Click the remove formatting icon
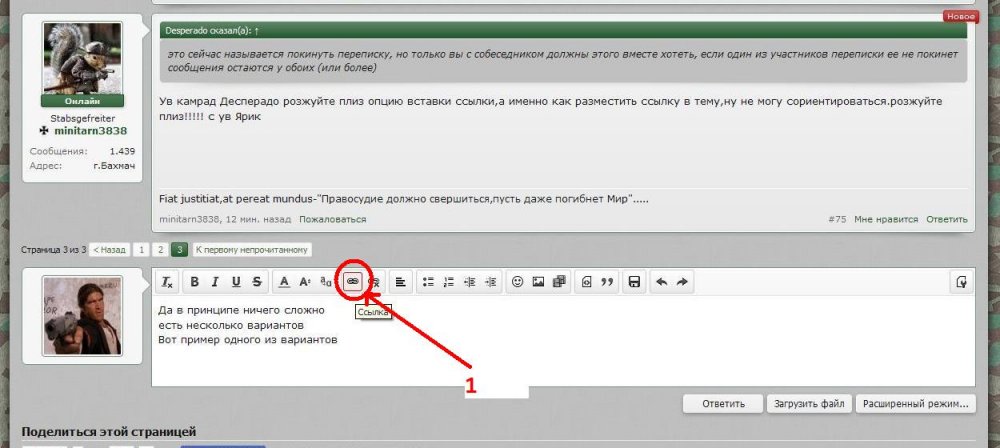This screenshot has width=1000, height=448. (167, 282)
